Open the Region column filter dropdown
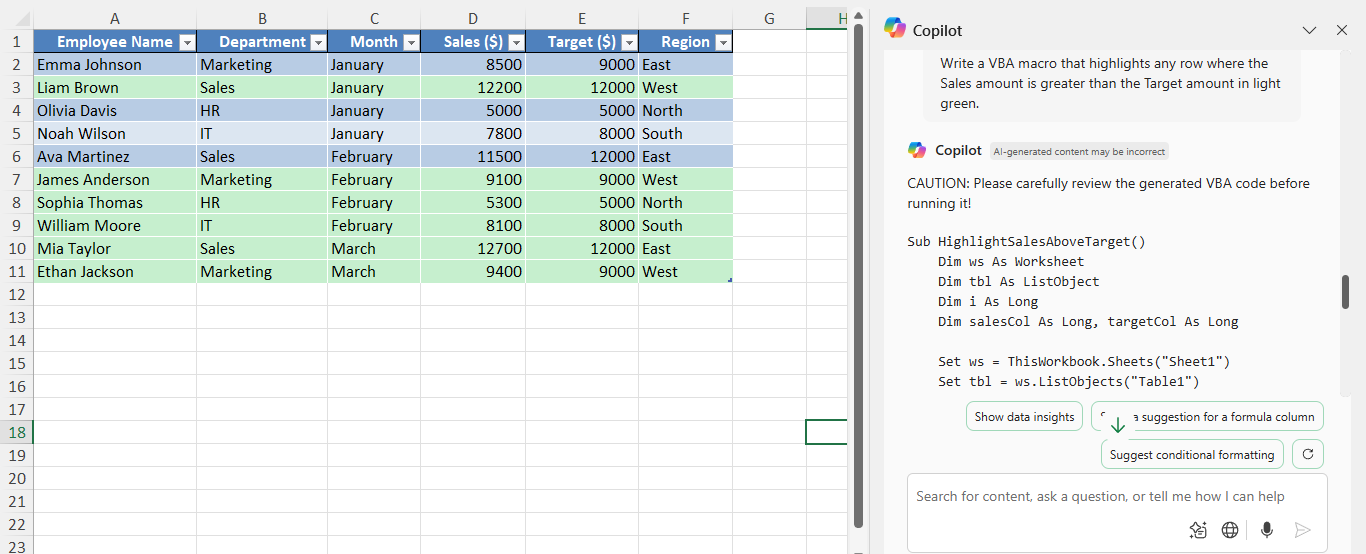The width and height of the screenshot is (1366, 554). (x=722, y=42)
